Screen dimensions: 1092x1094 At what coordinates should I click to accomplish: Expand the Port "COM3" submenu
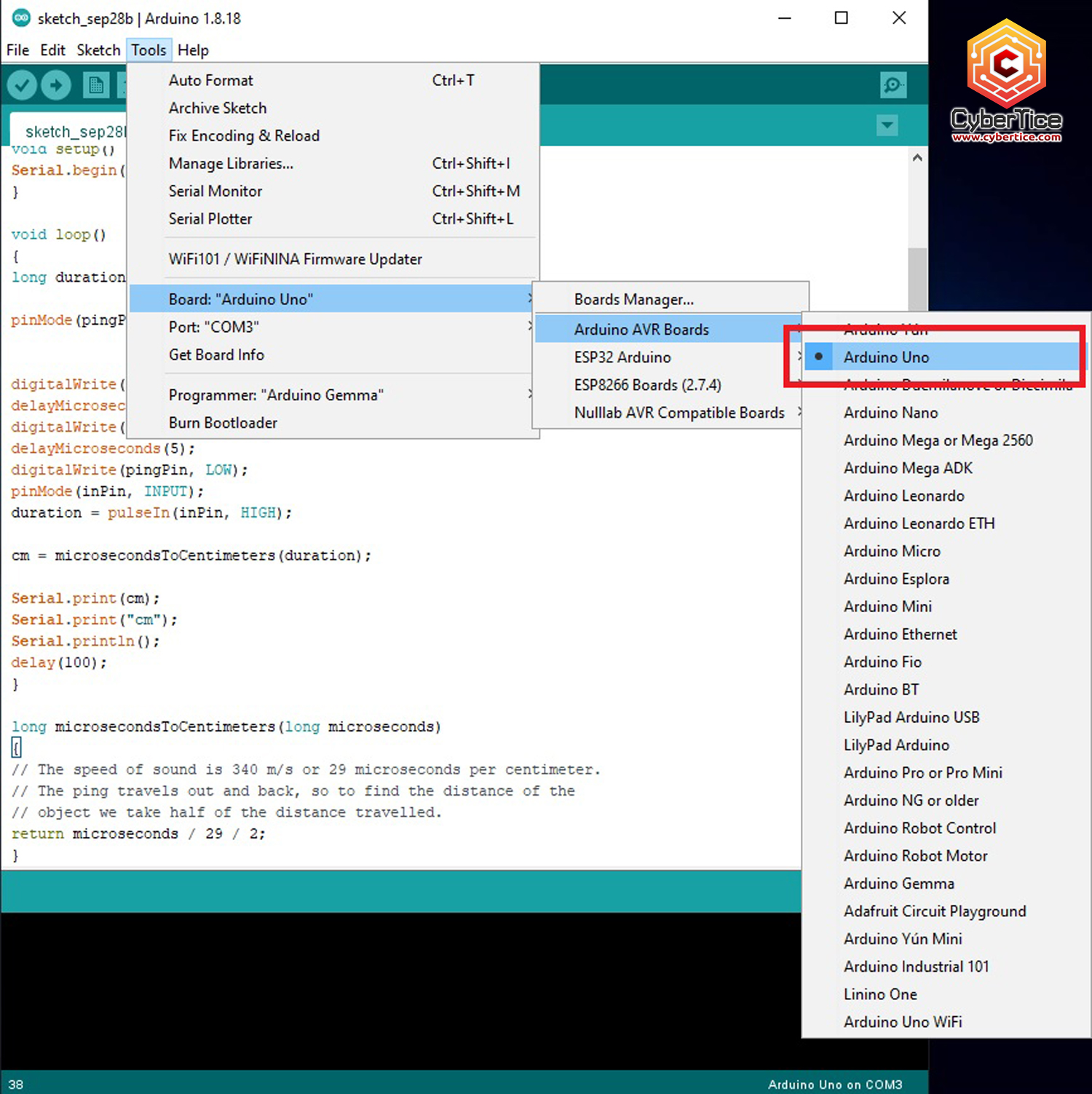point(213,327)
